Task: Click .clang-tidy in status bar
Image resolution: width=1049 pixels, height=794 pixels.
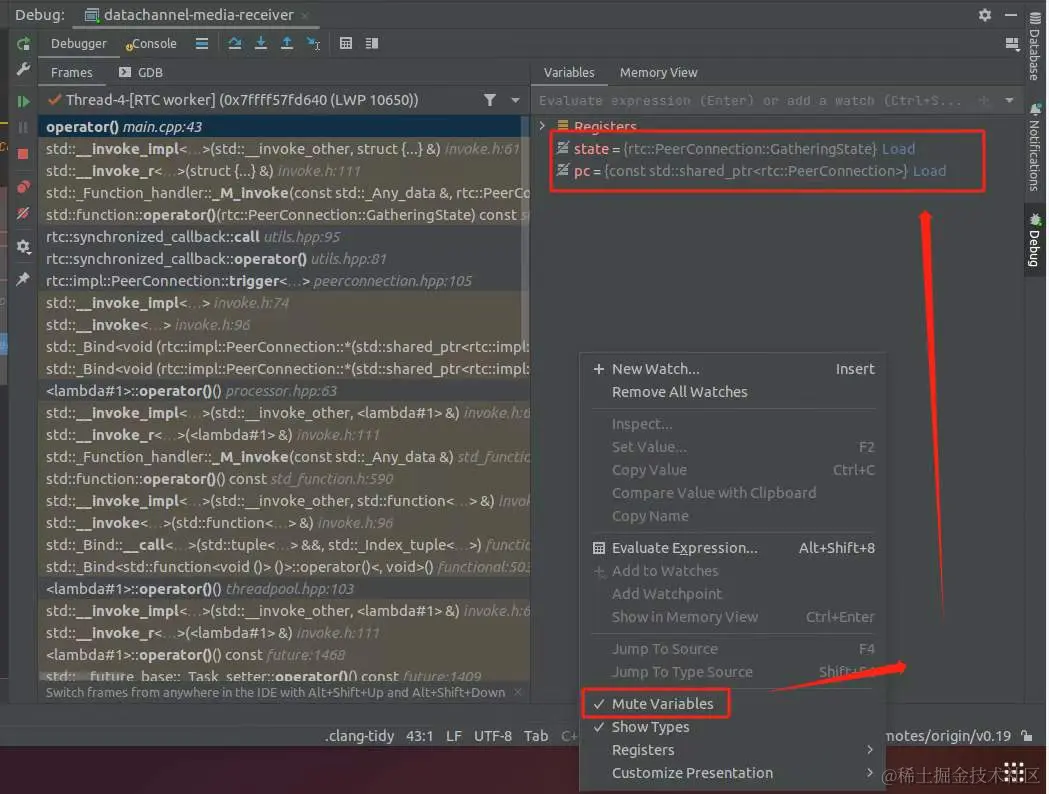Action: click(359, 736)
